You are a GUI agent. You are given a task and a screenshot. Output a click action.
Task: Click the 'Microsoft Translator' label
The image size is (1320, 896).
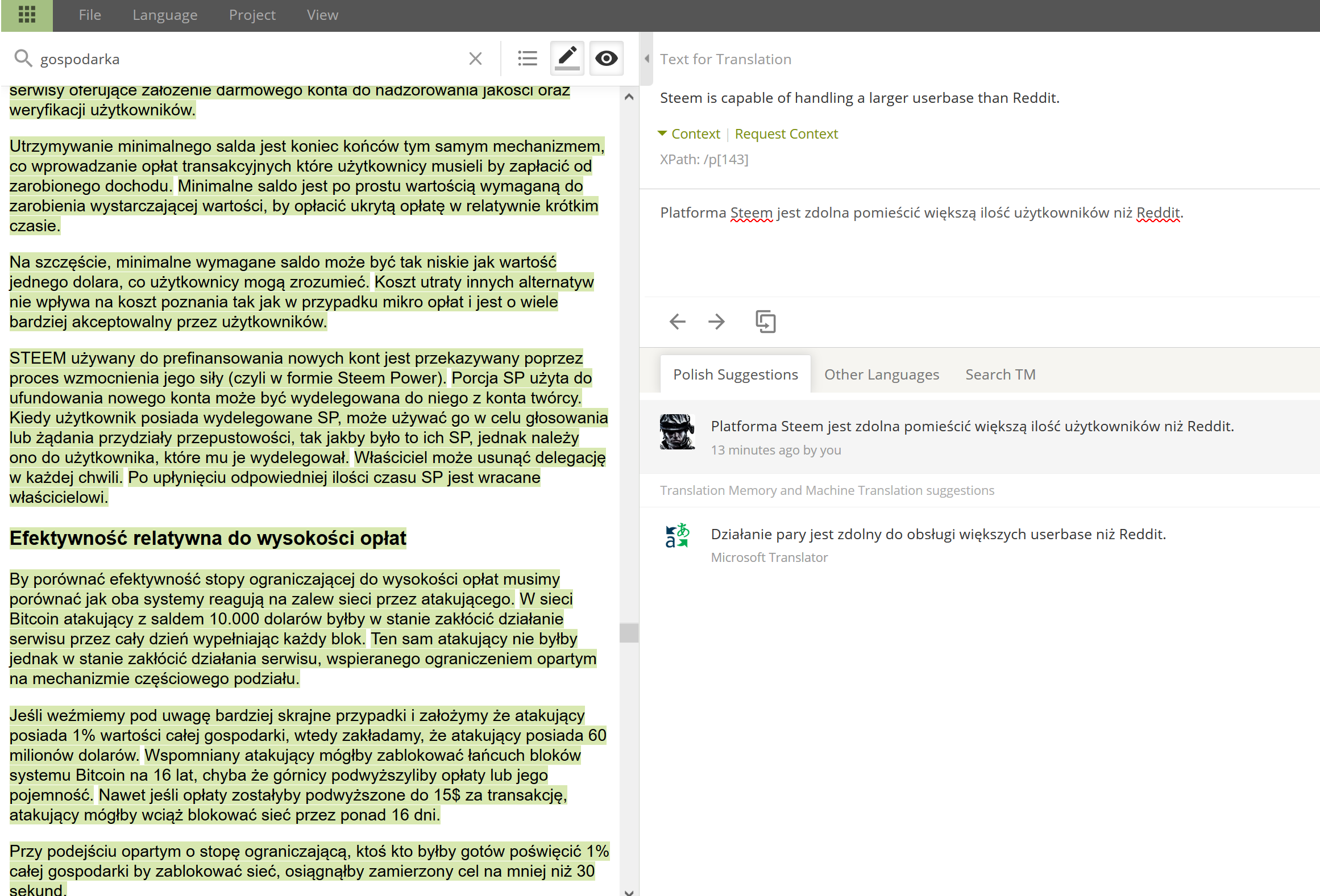[x=769, y=557]
